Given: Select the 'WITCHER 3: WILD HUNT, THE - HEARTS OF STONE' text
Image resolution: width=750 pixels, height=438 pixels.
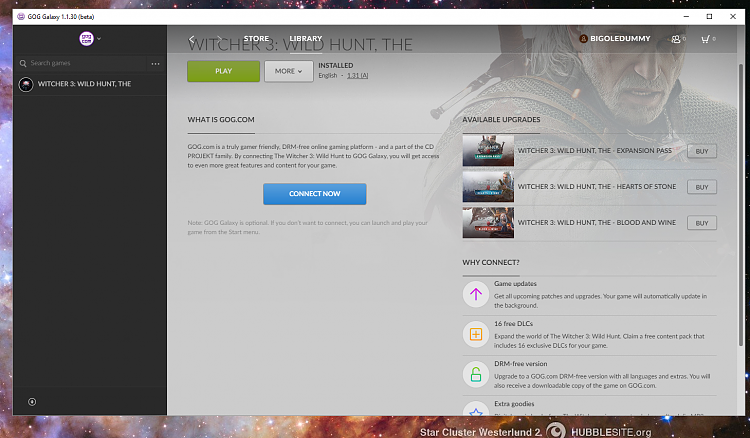Looking at the screenshot, I should [597, 186].
